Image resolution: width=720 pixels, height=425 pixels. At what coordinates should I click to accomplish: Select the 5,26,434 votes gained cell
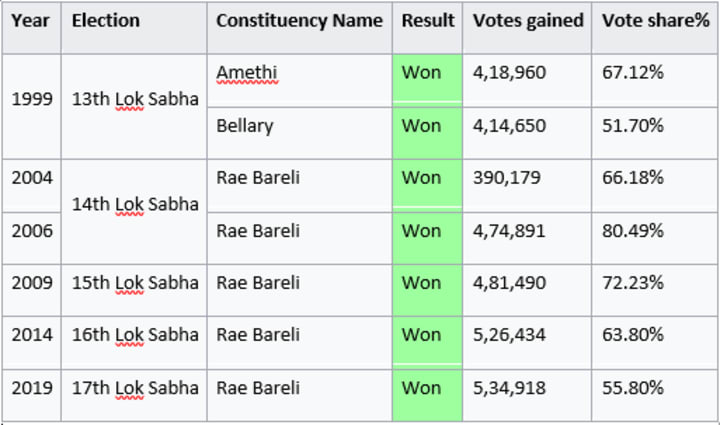click(x=509, y=335)
